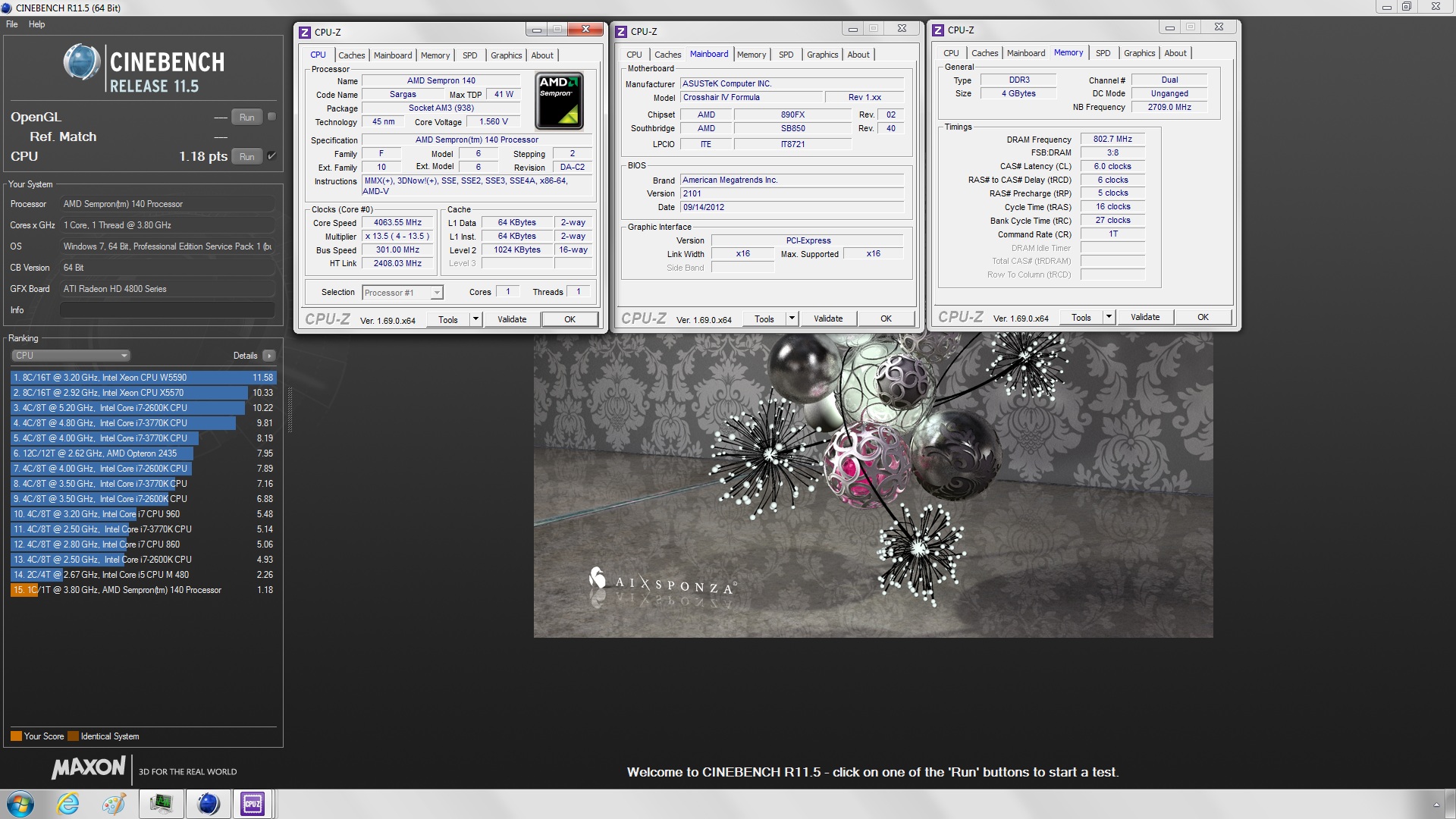Open the Paint icon in the taskbar
The width and height of the screenshot is (1456, 819).
click(x=115, y=804)
